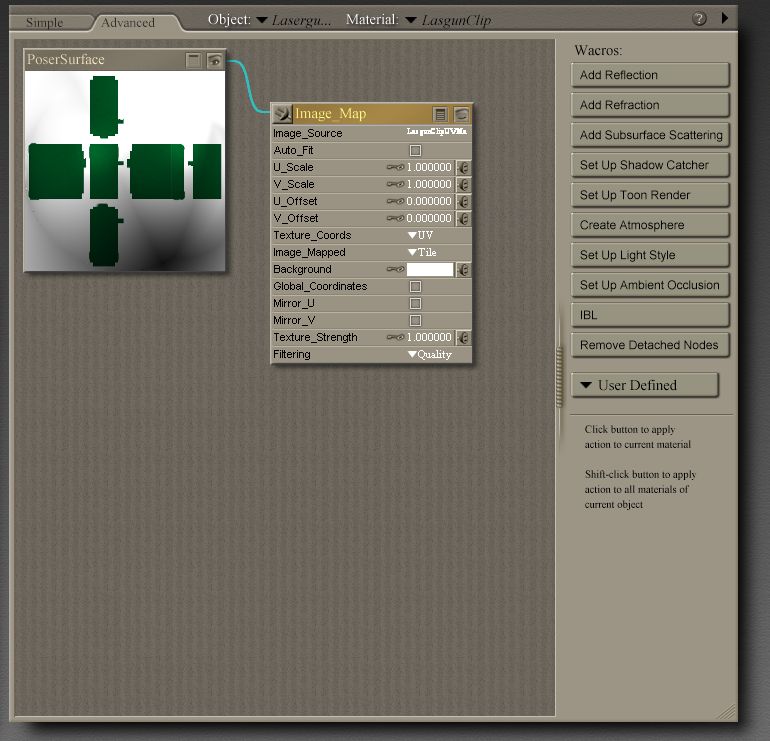This screenshot has height=741, width=770.
Task: Click the V_Offset input plug icon
Action: (463, 219)
